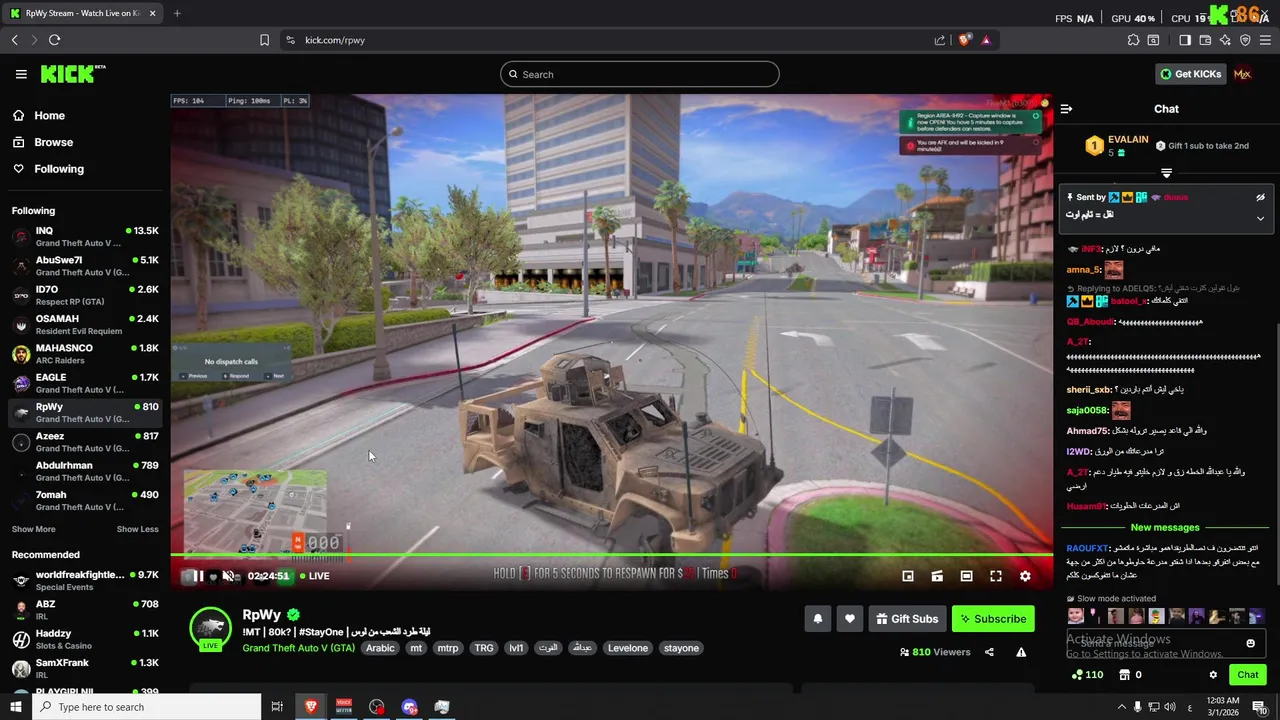Report the stream with the warning icon

[1021, 652]
